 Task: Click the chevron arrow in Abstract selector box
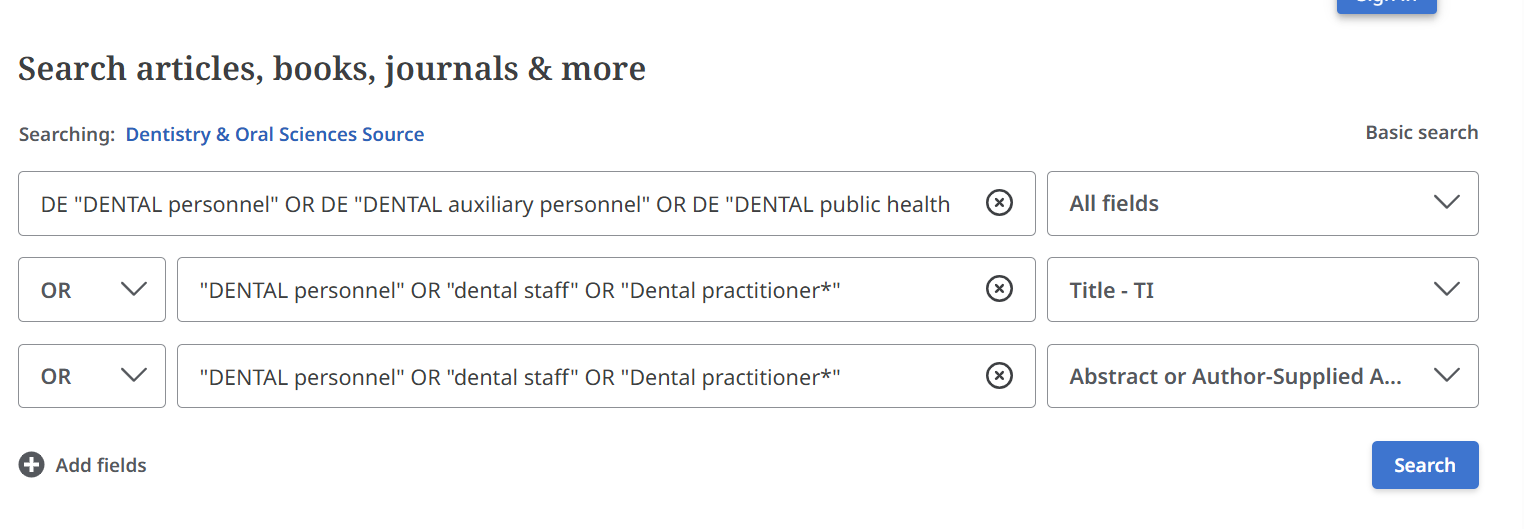pos(1446,376)
